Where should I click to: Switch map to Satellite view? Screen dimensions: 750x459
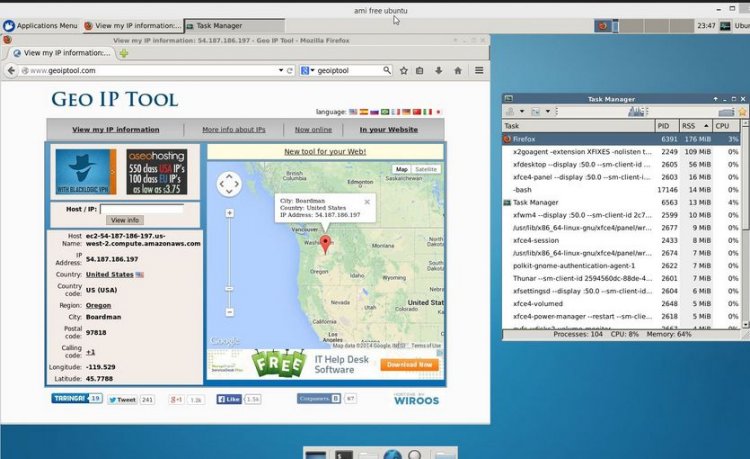pos(426,170)
